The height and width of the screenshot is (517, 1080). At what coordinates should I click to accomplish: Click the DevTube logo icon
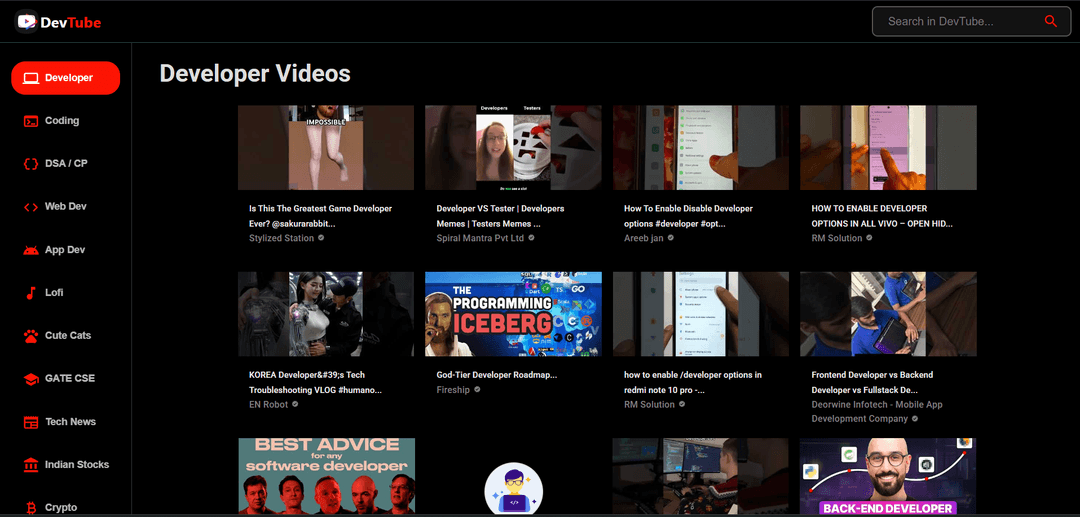27,21
